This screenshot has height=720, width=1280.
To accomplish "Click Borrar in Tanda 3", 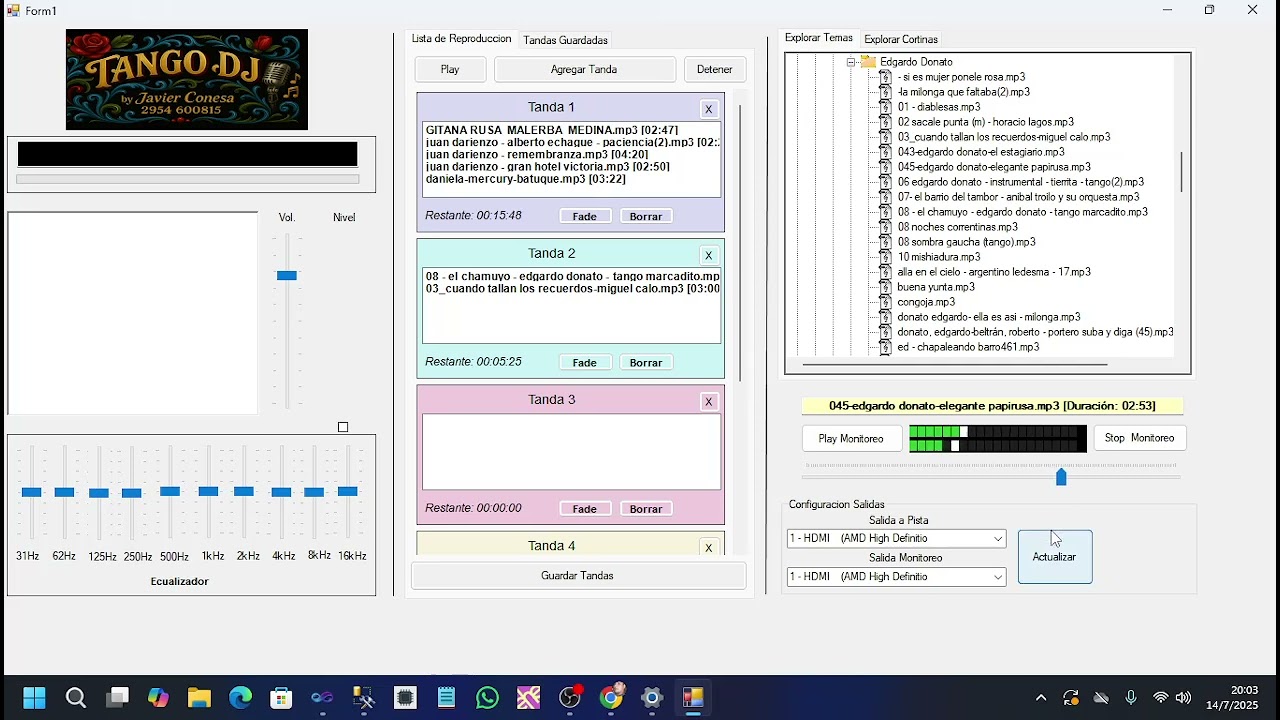I will [646, 508].
